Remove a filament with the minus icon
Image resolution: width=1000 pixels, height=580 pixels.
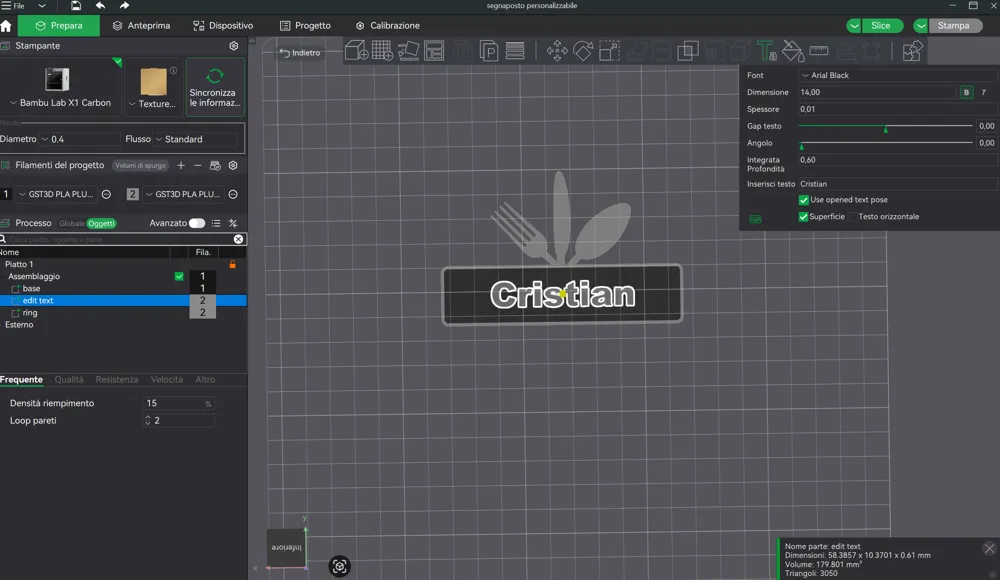(198, 165)
